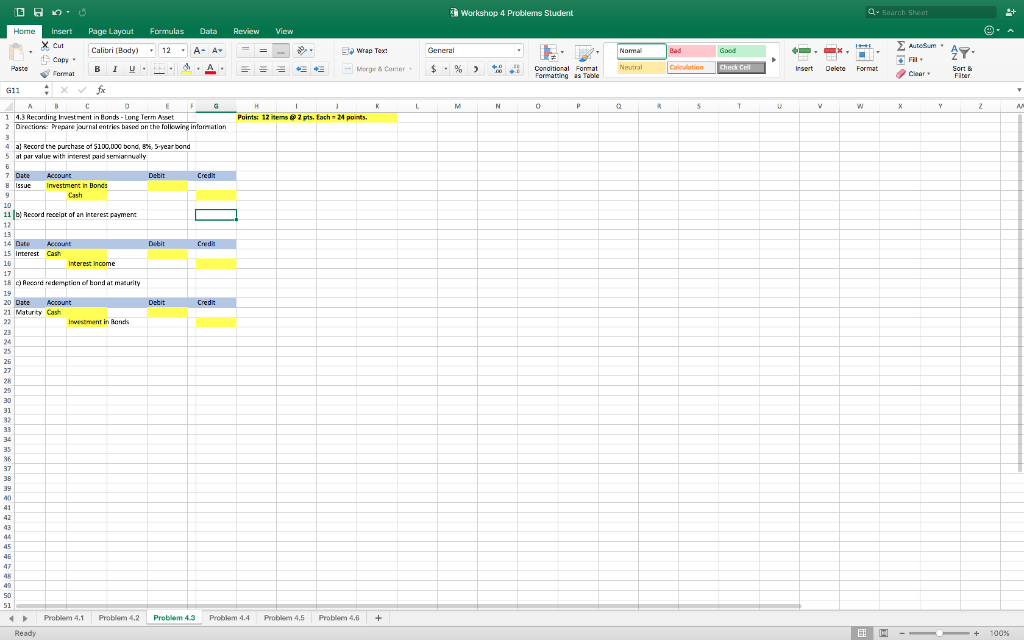Toggle bold formatting

click(97, 69)
